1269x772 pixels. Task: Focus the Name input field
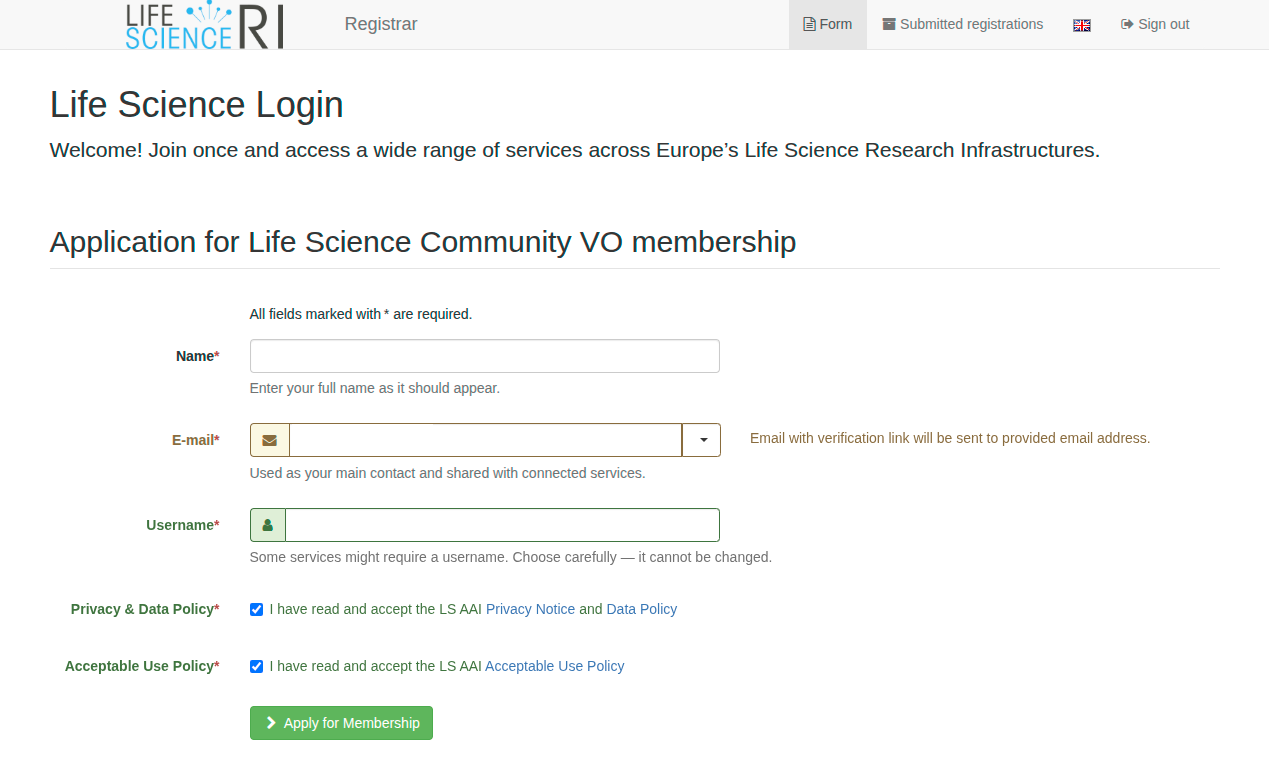pos(484,356)
